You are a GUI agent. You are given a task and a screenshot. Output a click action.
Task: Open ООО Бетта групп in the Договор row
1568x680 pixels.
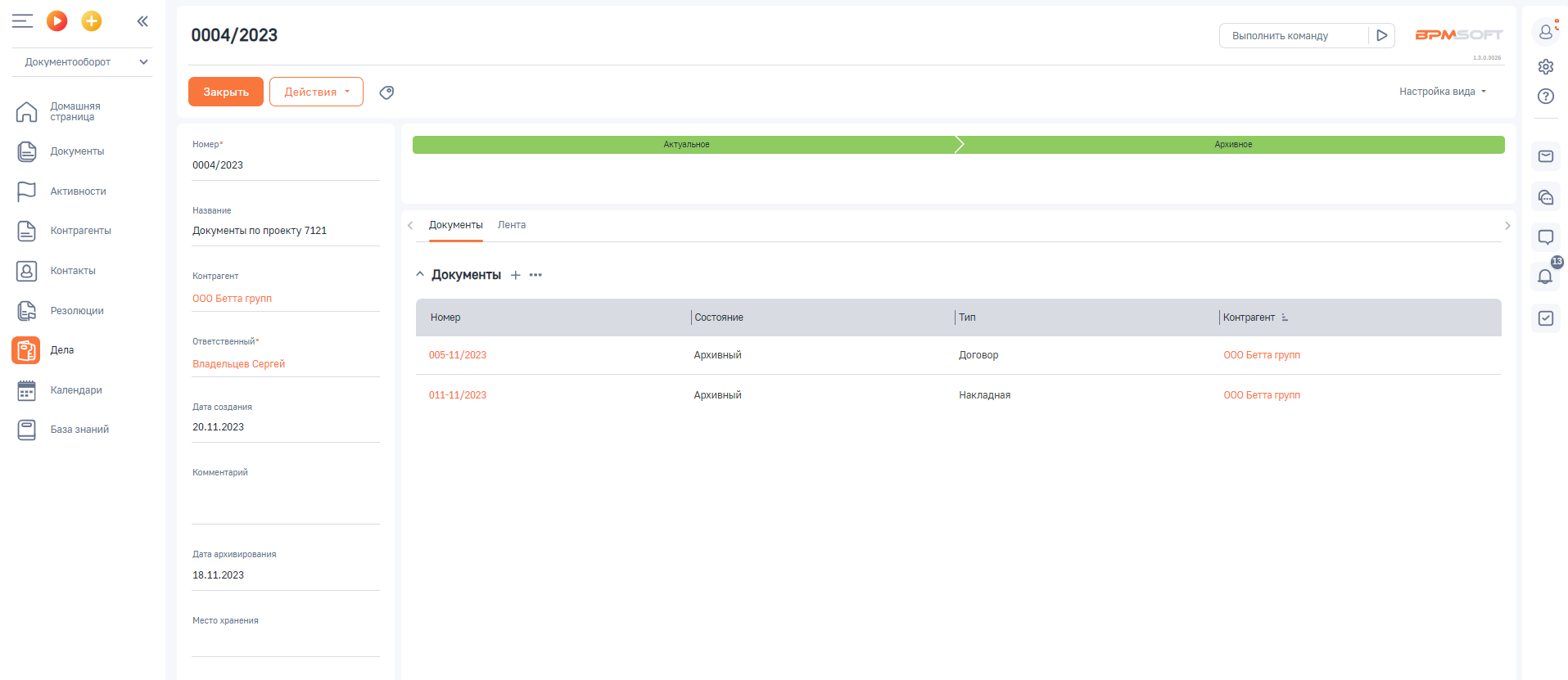click(1262, 355)
